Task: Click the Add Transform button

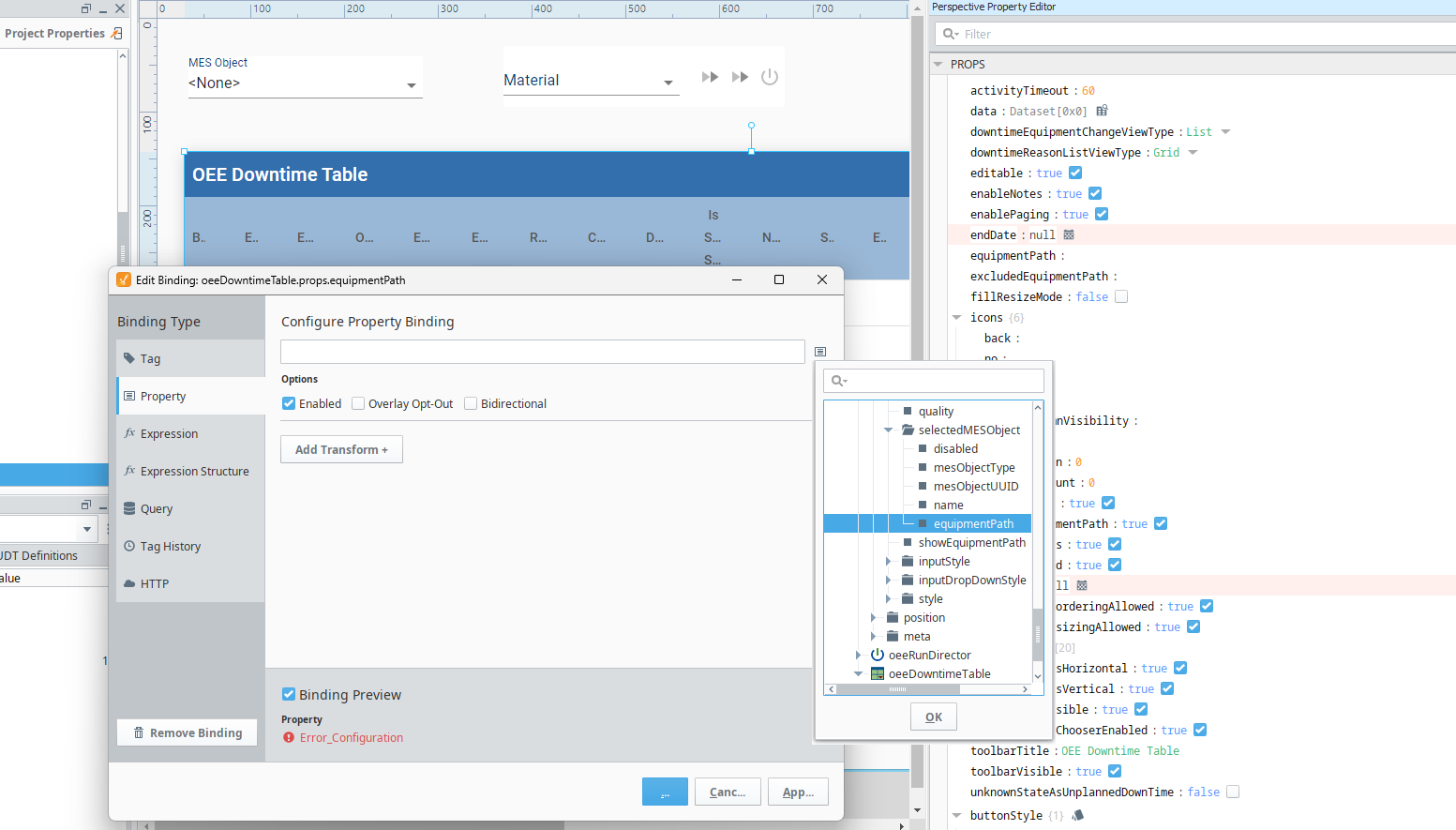Action: 341,450
